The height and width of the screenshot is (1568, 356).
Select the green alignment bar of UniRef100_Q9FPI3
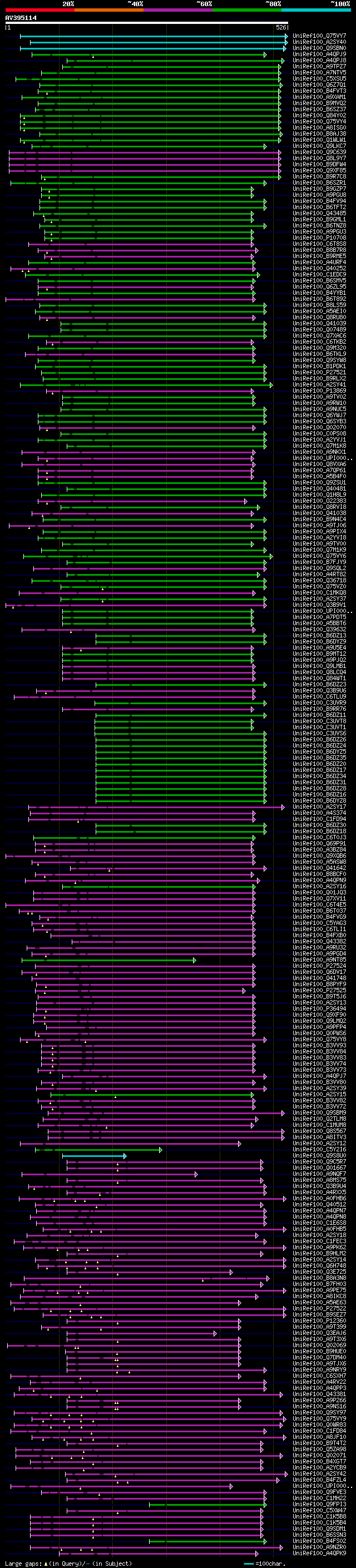coord(207,1505)
